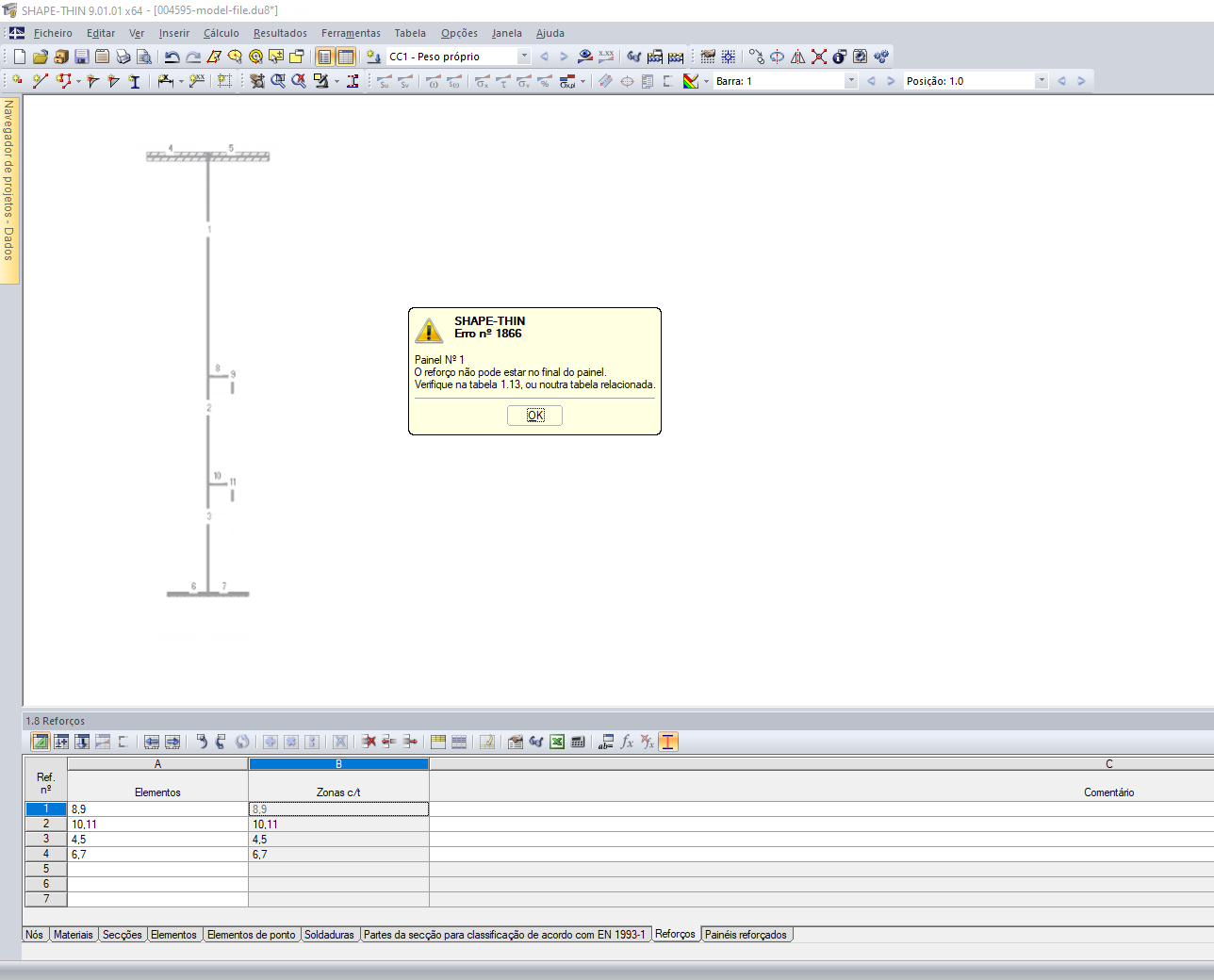Go to the previous table with left arrow icon
This screenshot has width=1214, height=980.
[x=152, y=742]
